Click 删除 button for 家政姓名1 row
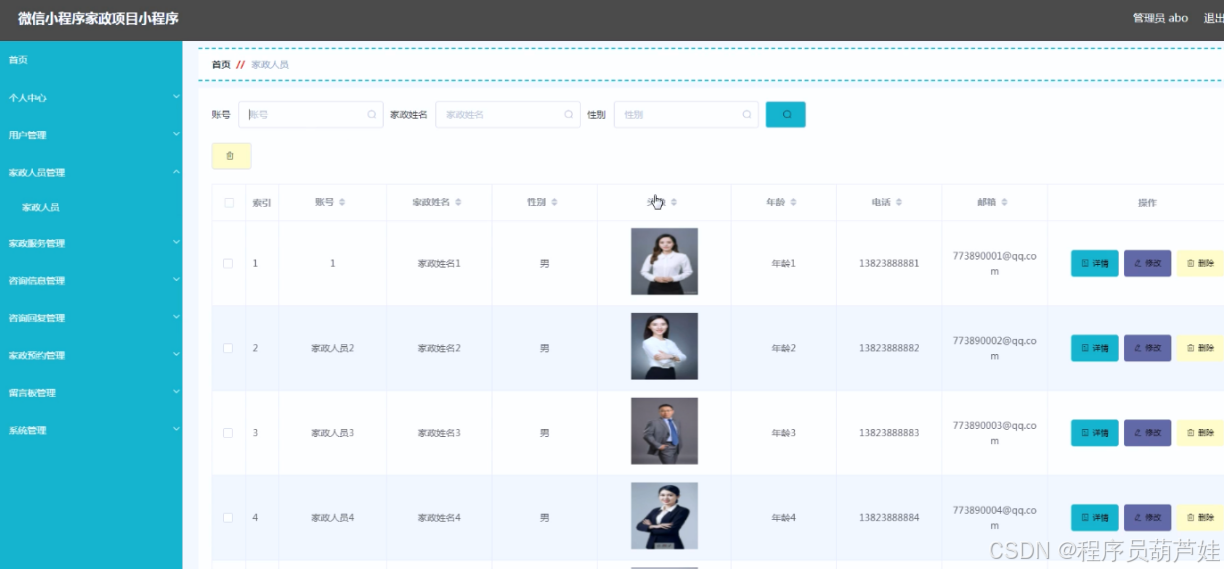Viewport: 1224px width, 570px height. pyautogui.click(x=1200, y=263)
